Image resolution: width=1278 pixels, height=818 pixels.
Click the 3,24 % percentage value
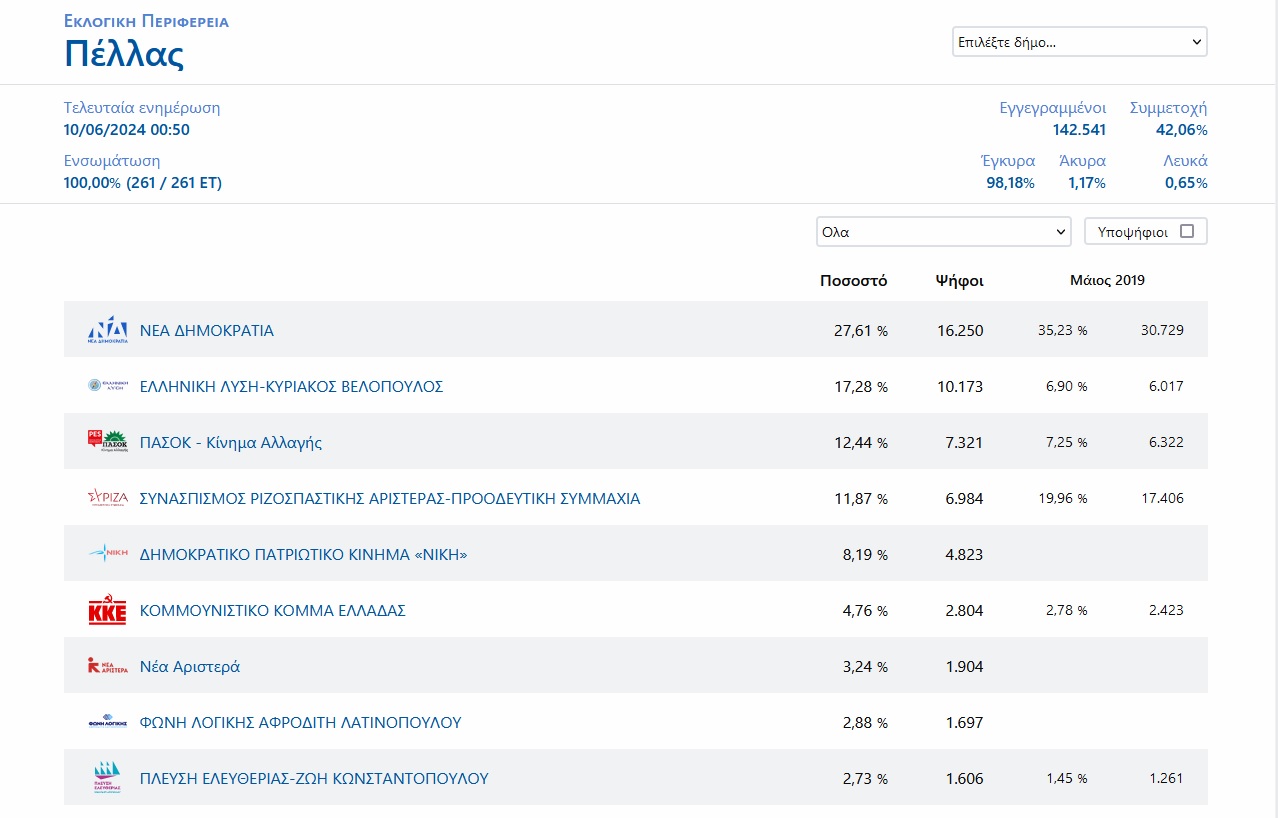865,667
